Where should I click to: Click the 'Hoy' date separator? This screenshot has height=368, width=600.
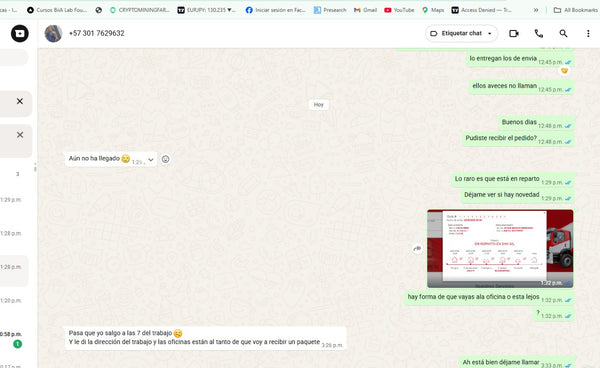click(318, 105)
